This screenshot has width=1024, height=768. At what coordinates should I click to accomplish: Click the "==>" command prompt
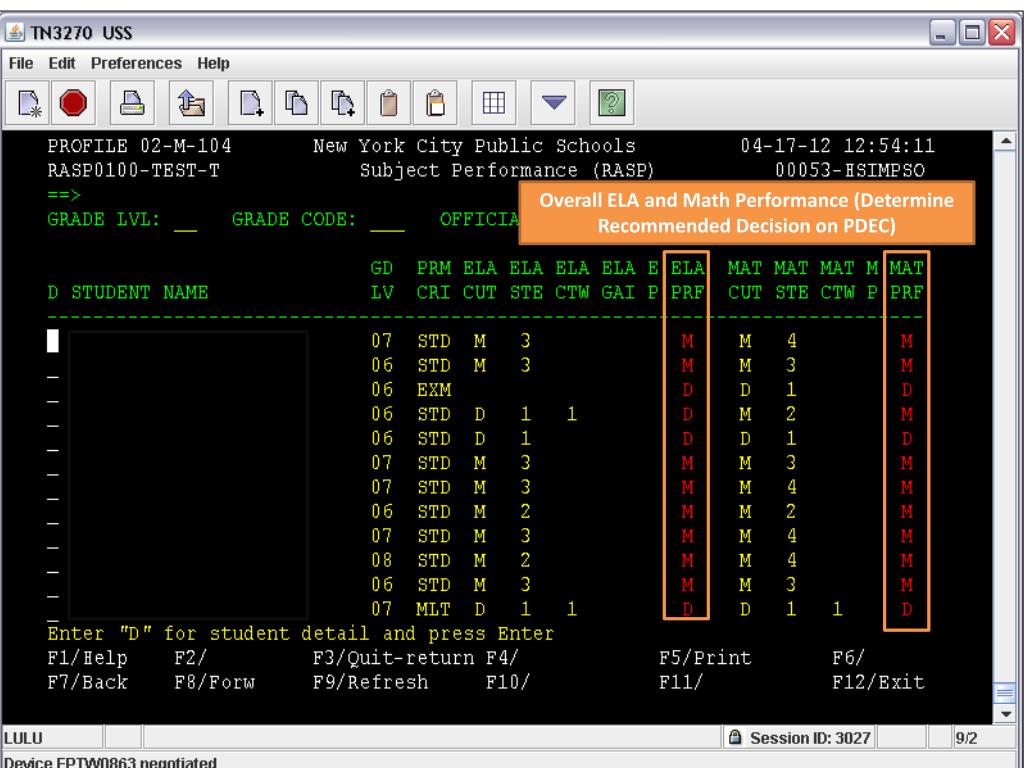(64, 195)
